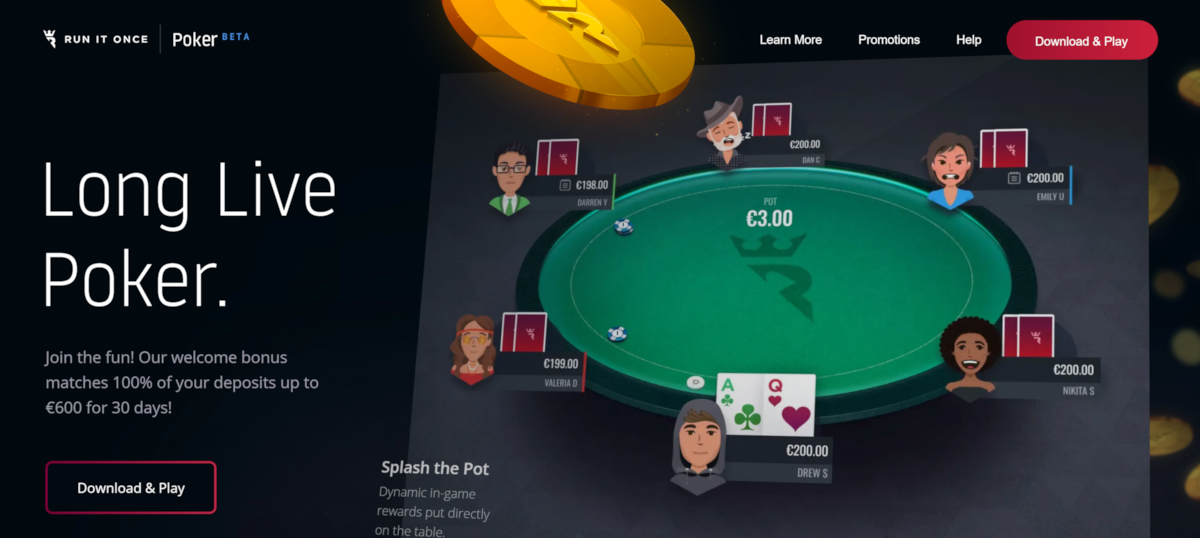This screenshot has width=1200, height=538.
Task: Click the Run It Once crown logo
Action: pyautogui.click(x=50, y=39)
